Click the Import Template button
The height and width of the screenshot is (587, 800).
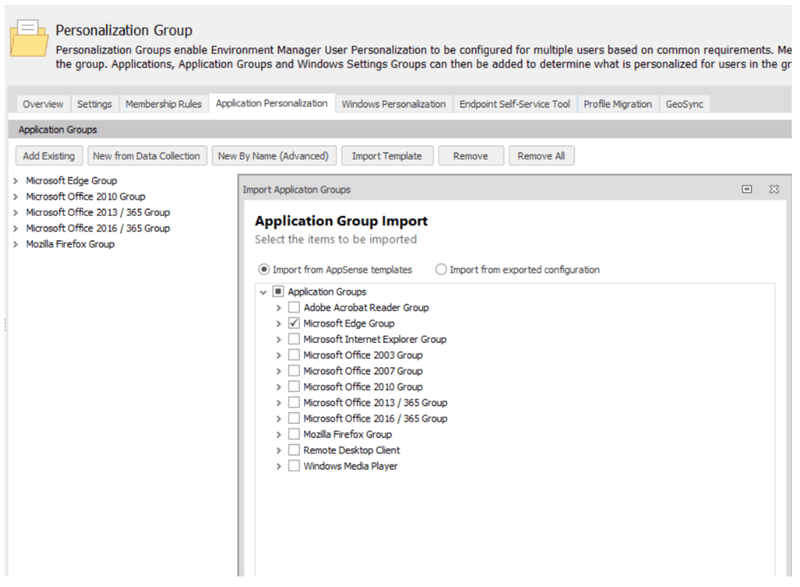point(387,156)
